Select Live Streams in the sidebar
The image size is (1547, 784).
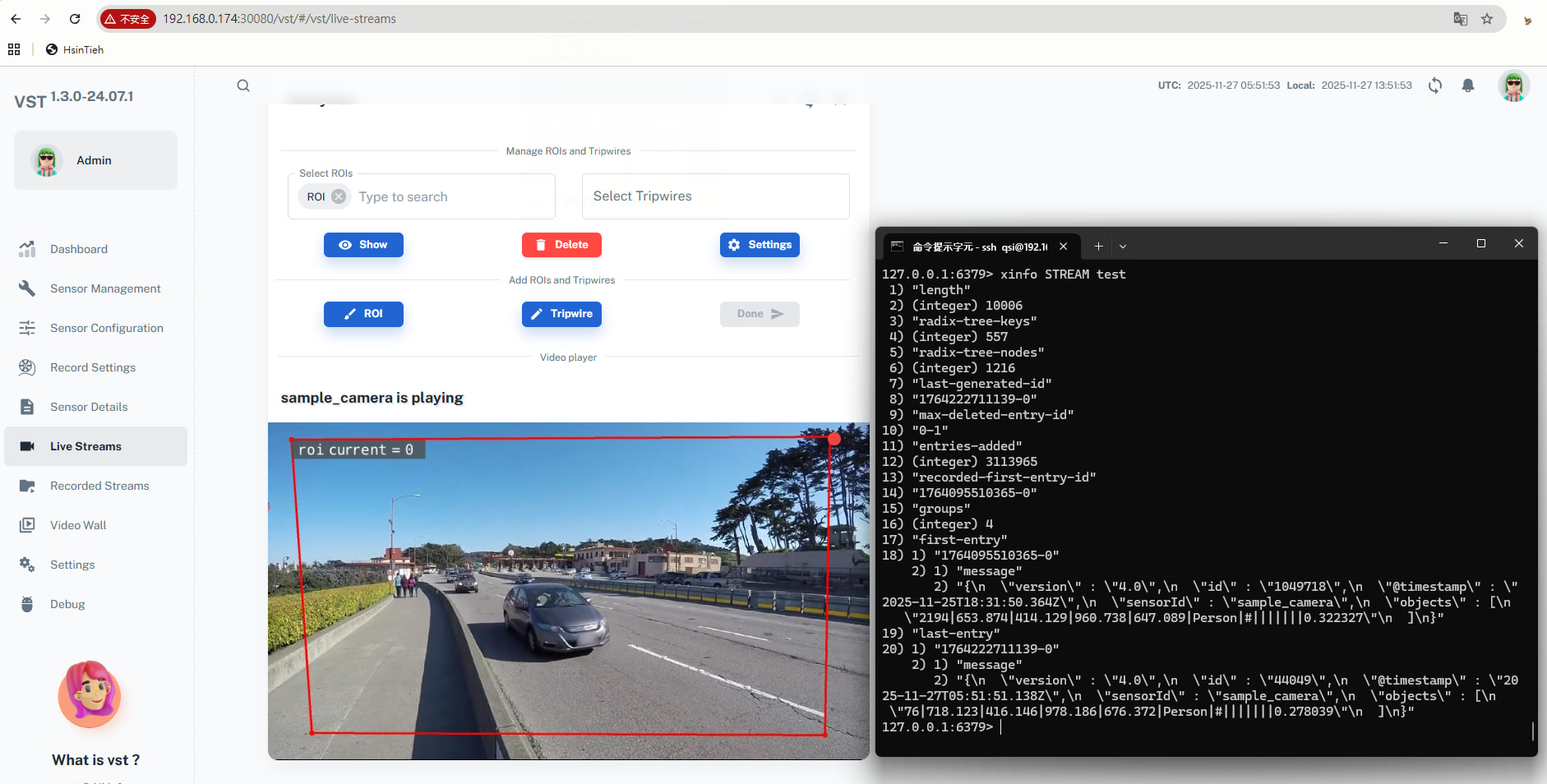[95, 446]
